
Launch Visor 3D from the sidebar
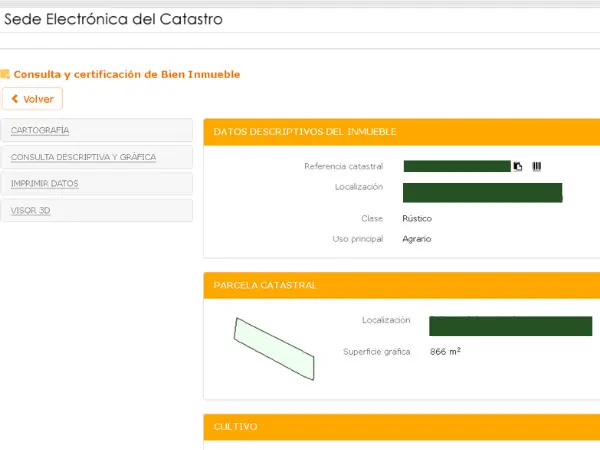[30, 211]
